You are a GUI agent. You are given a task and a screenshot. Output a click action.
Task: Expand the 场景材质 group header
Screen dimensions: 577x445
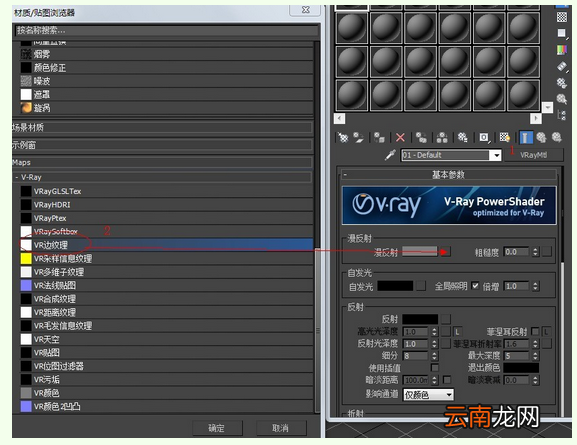point(162,128)
